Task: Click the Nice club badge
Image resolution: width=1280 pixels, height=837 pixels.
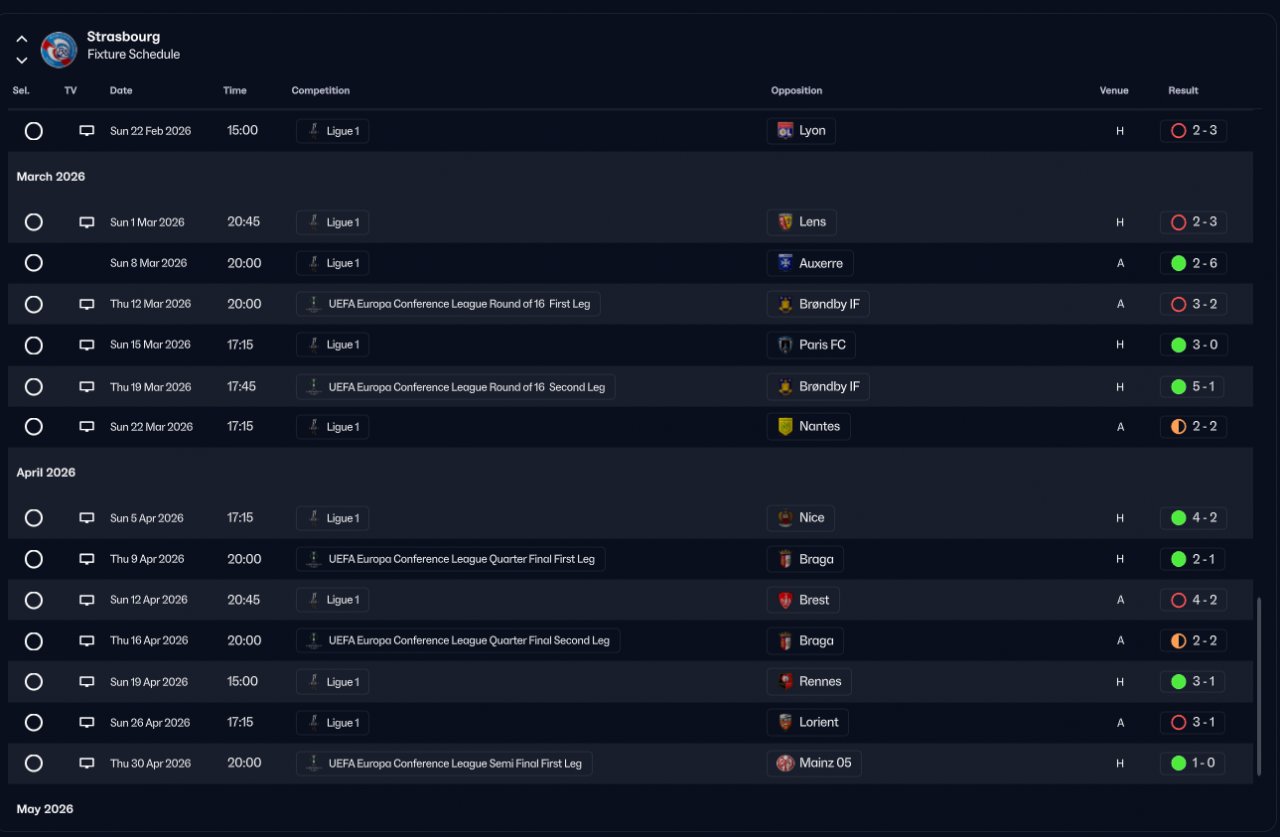Action: coord(785,518)
